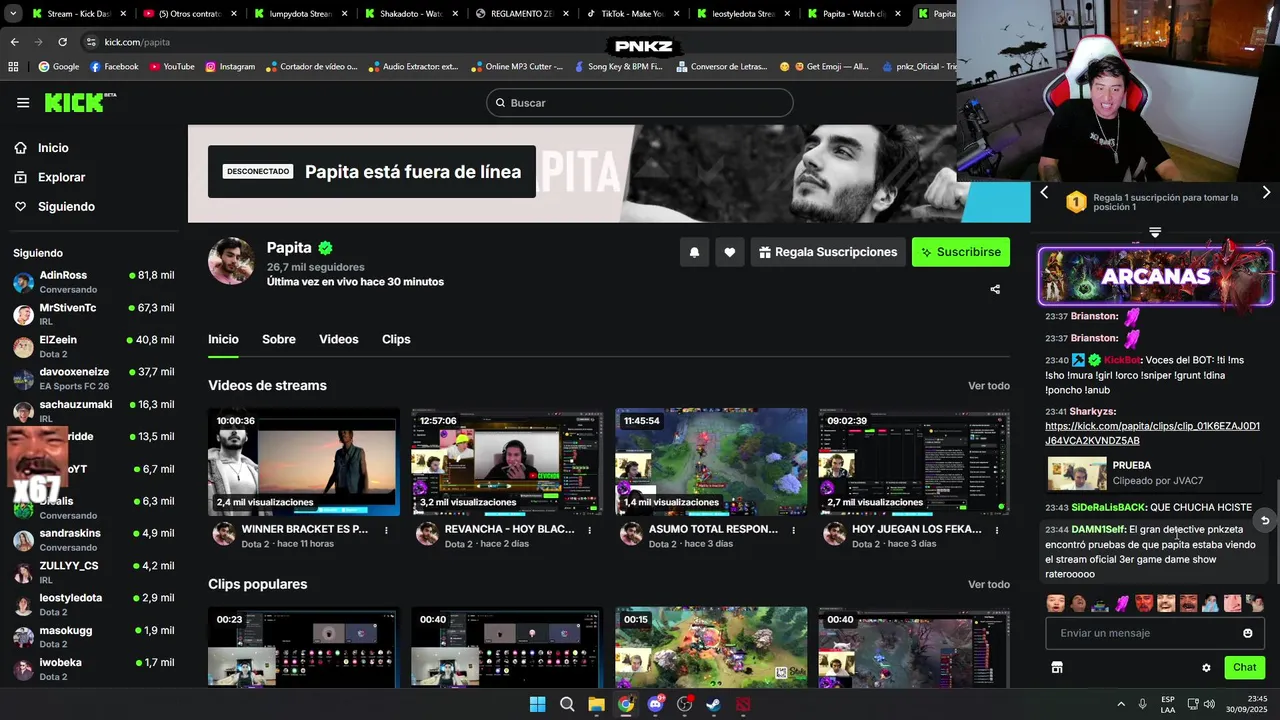Click the heart follow button
Image resolution: width=1280 pixels, height=720 pixels.
730,252
